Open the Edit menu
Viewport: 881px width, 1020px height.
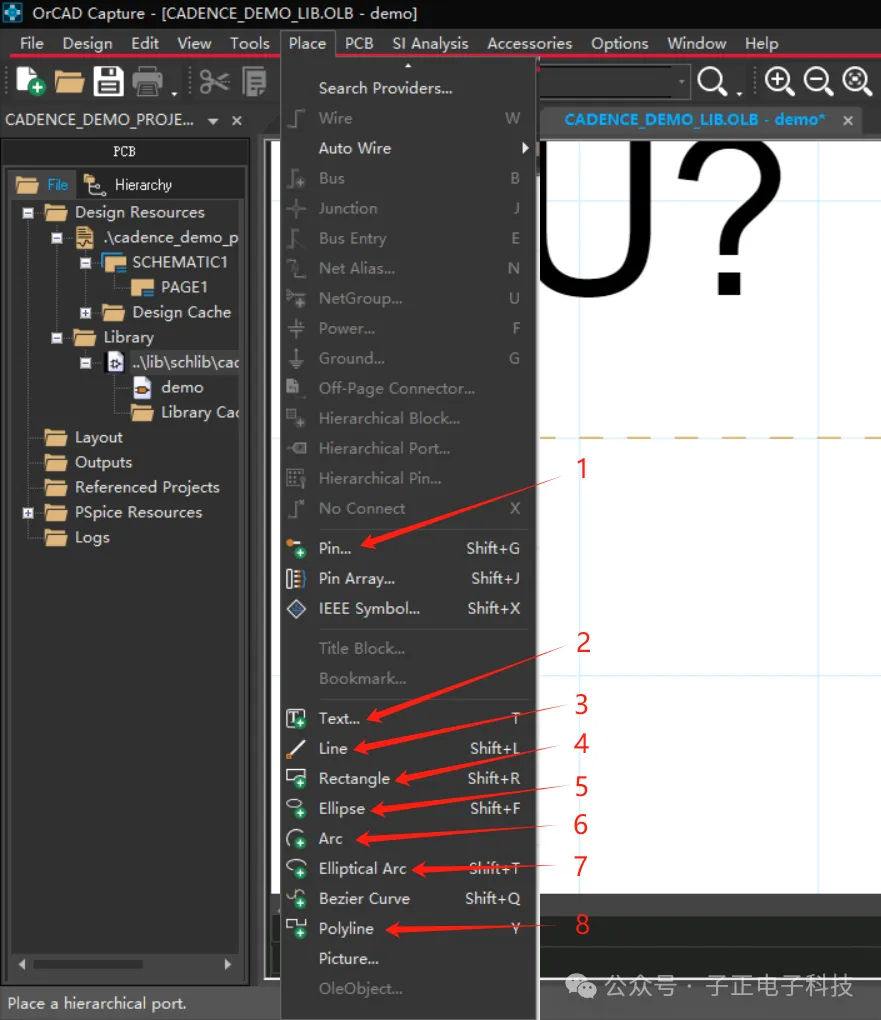144,44
